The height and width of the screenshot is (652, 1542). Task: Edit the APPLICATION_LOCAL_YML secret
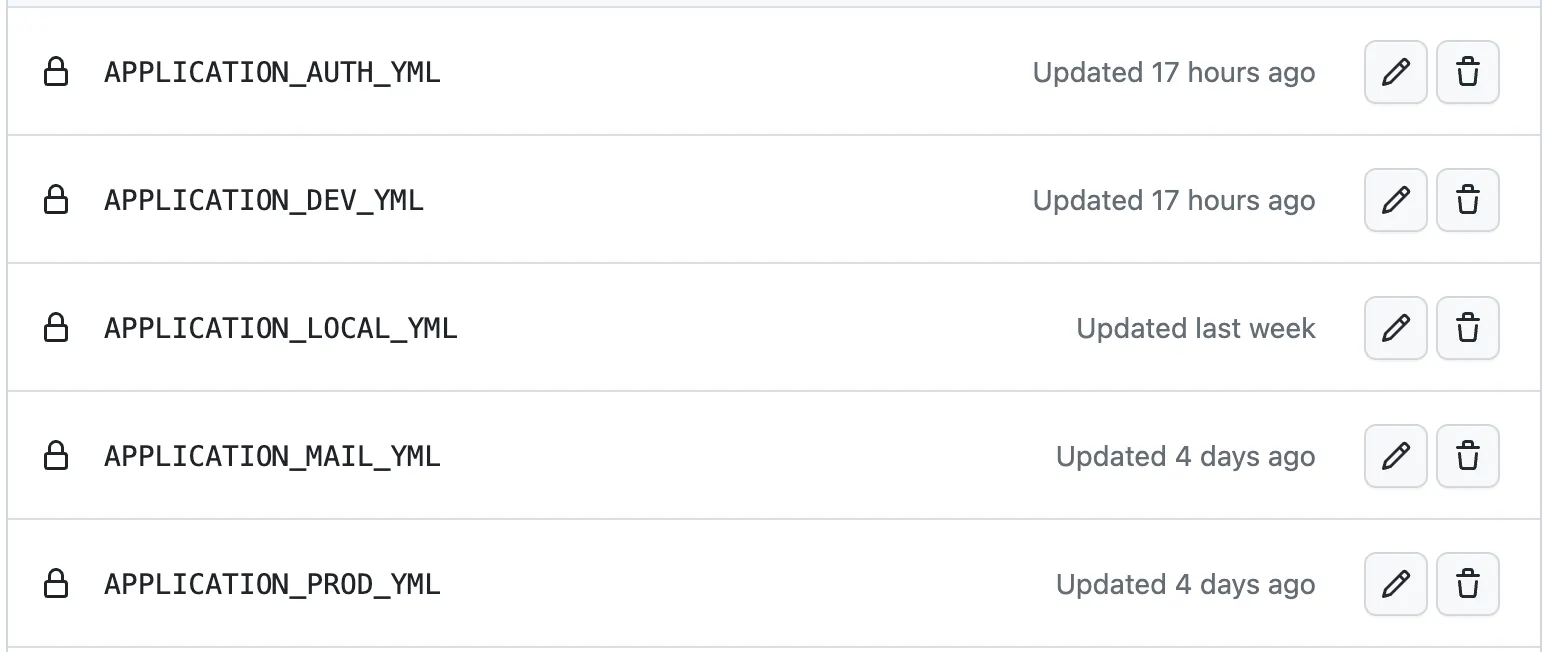pos(1395,328)
